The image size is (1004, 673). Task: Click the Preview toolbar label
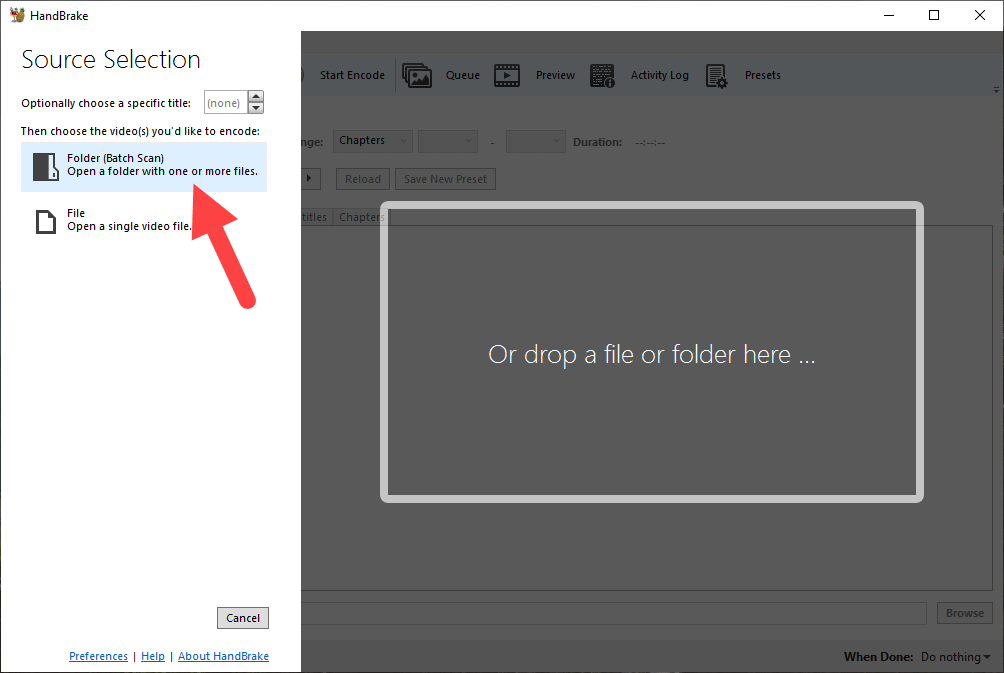click(x=555, y=75)
